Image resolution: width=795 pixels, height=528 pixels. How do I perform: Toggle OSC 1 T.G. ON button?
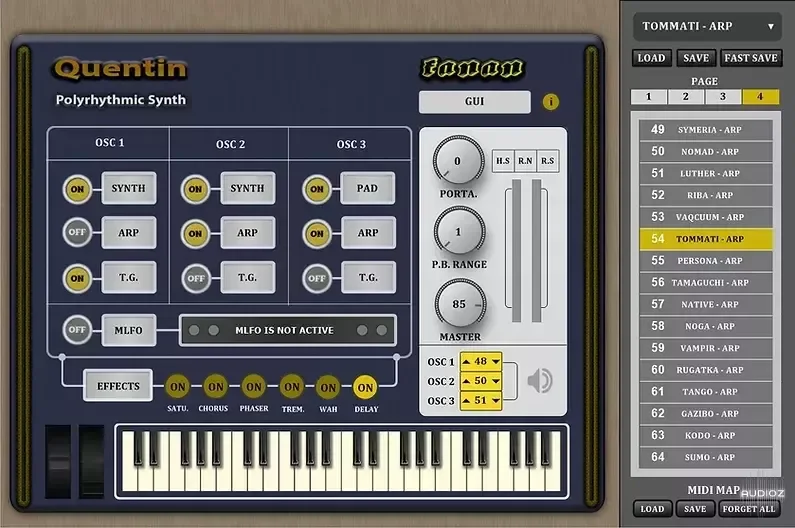(77, 278)
